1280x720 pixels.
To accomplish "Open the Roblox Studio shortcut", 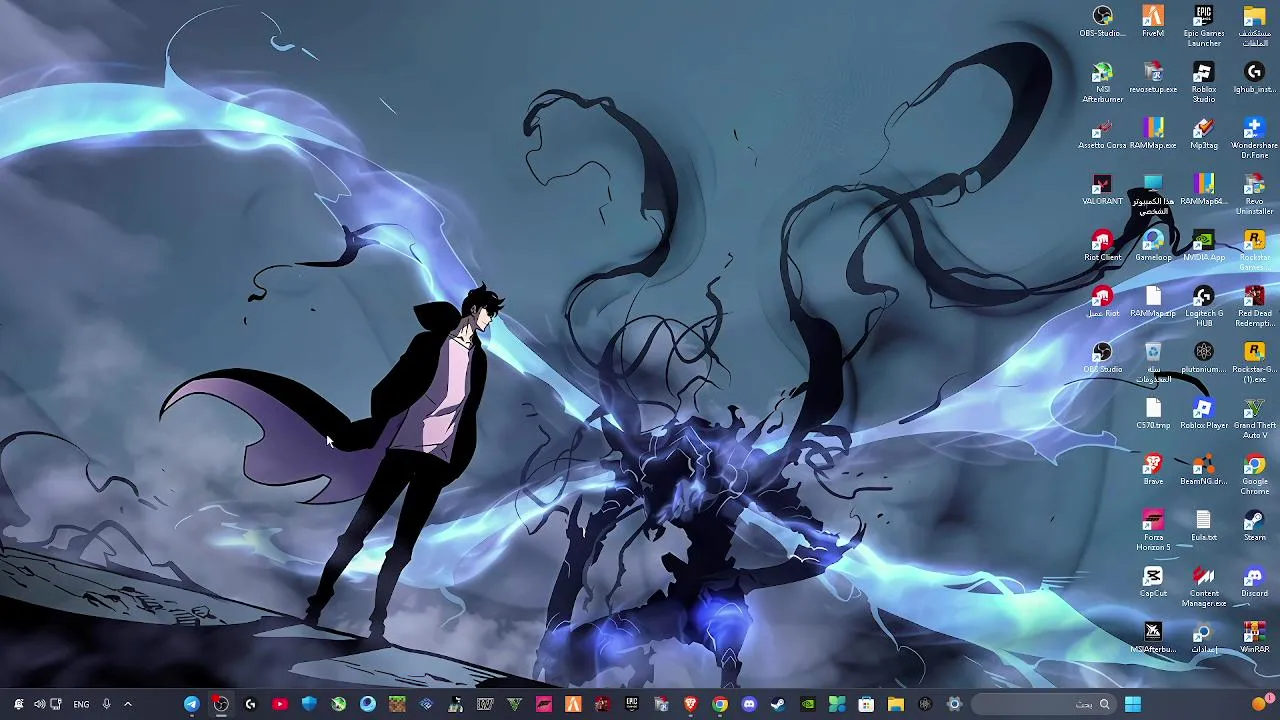I will [x=1204, y=82].
